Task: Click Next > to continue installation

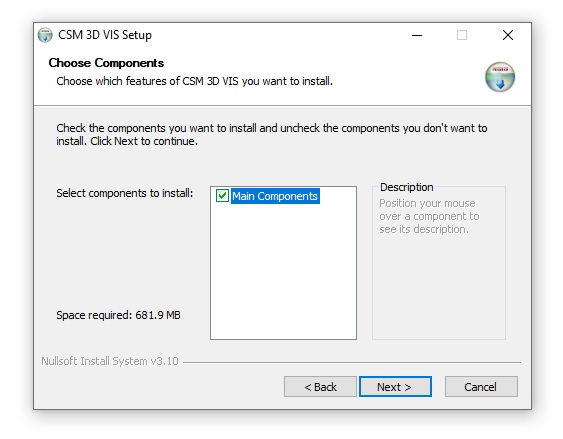Action: point(395,387)
